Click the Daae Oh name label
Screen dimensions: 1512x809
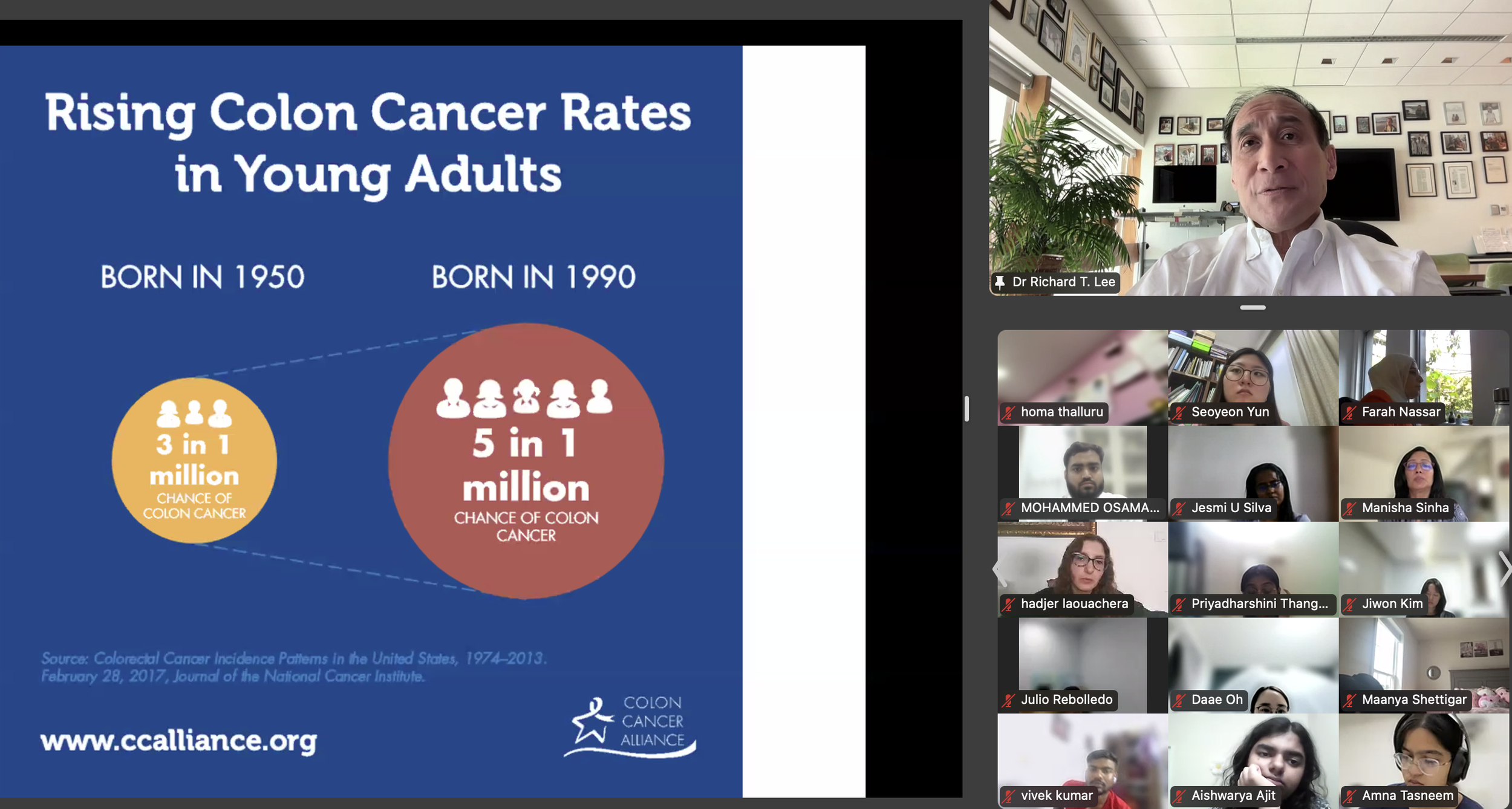(x=1216, y=700)
